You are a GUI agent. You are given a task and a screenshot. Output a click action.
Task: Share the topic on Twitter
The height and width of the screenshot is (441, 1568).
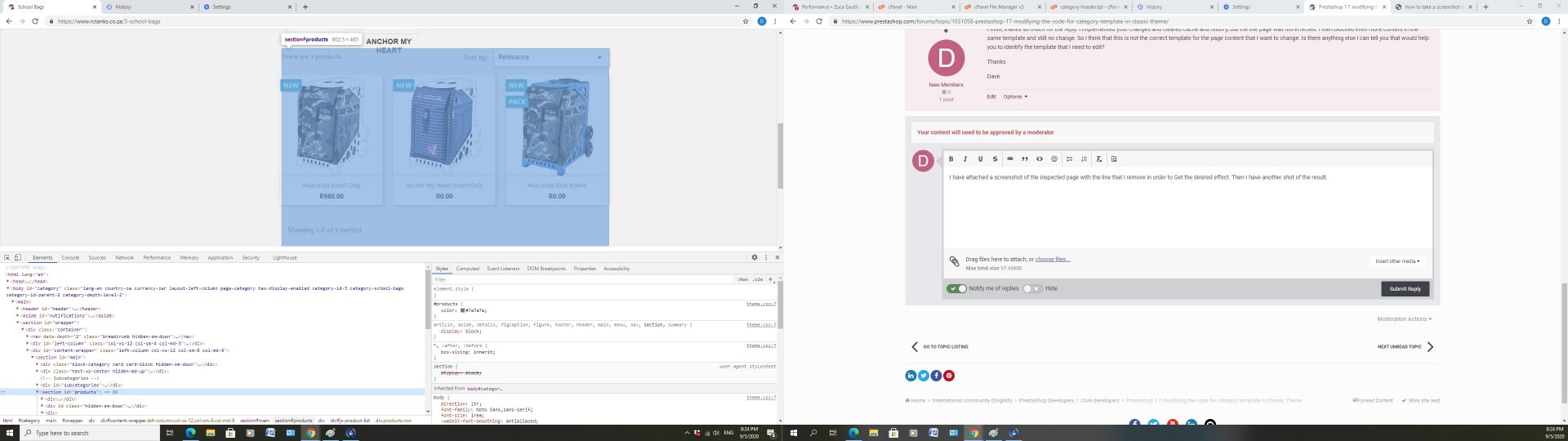point(924,376)
